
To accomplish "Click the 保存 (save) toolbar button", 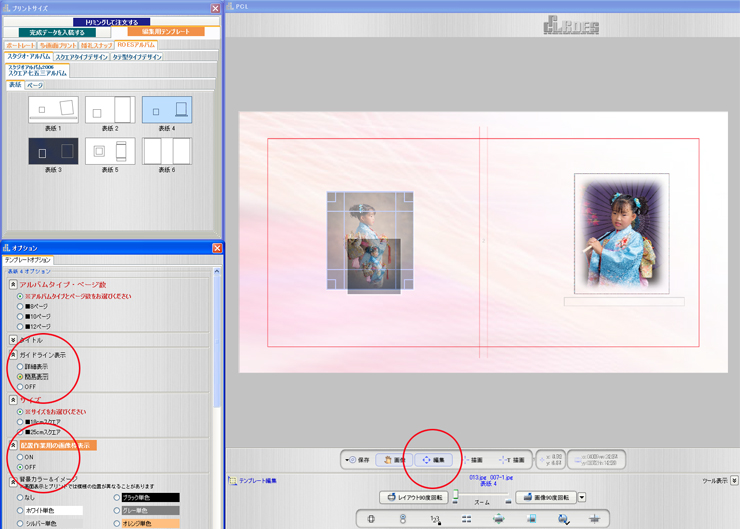I will [356, 460].
